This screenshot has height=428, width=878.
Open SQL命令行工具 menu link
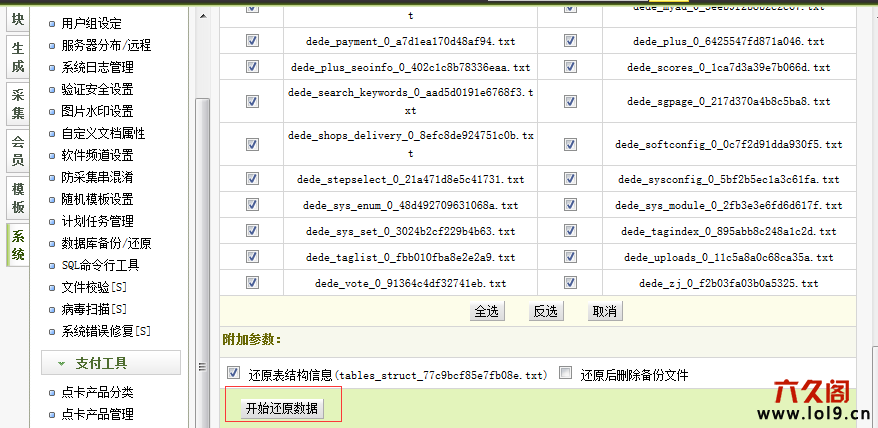point(100,266)
